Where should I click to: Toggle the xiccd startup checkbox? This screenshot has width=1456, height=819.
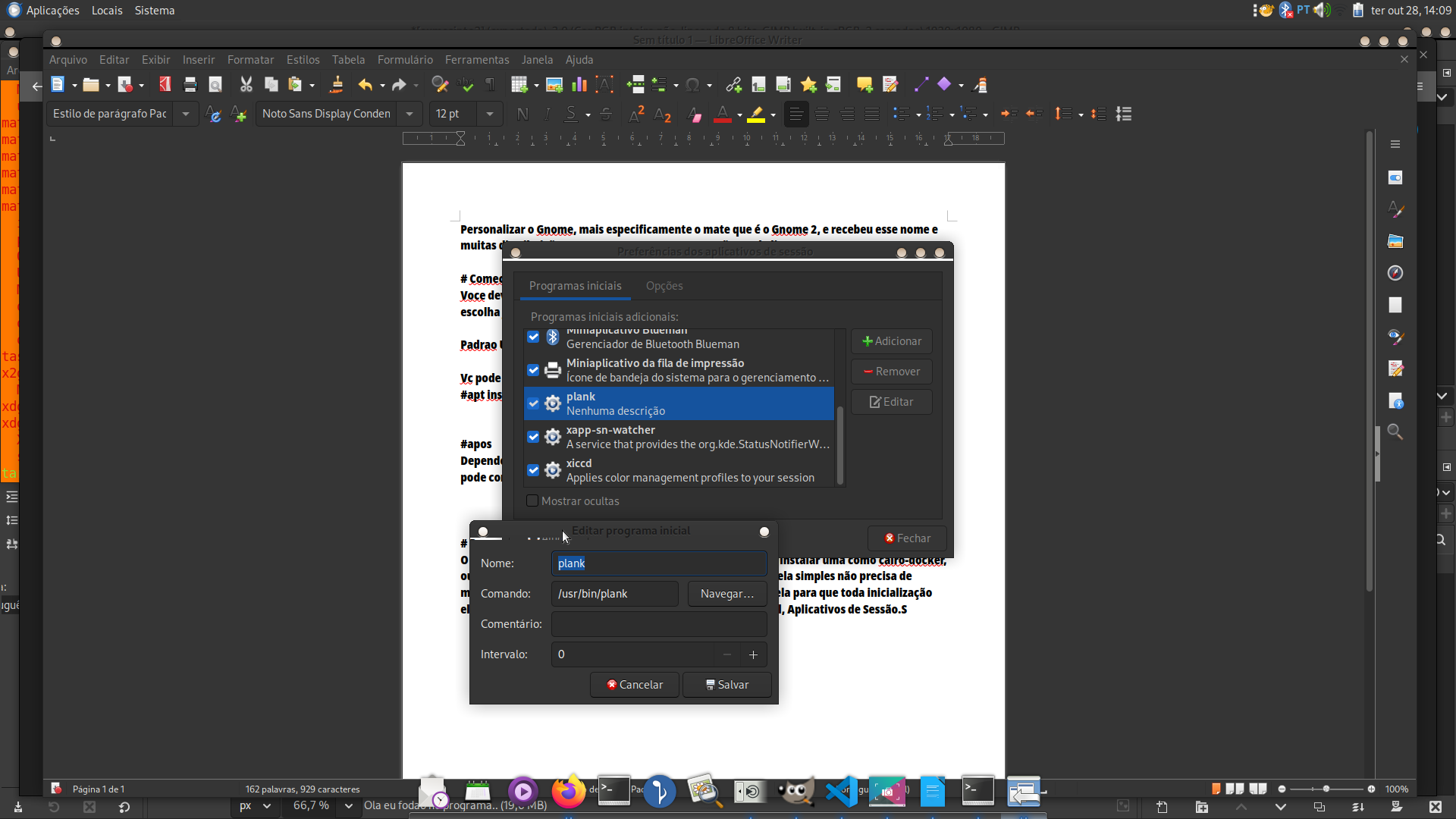click(533, 470)
